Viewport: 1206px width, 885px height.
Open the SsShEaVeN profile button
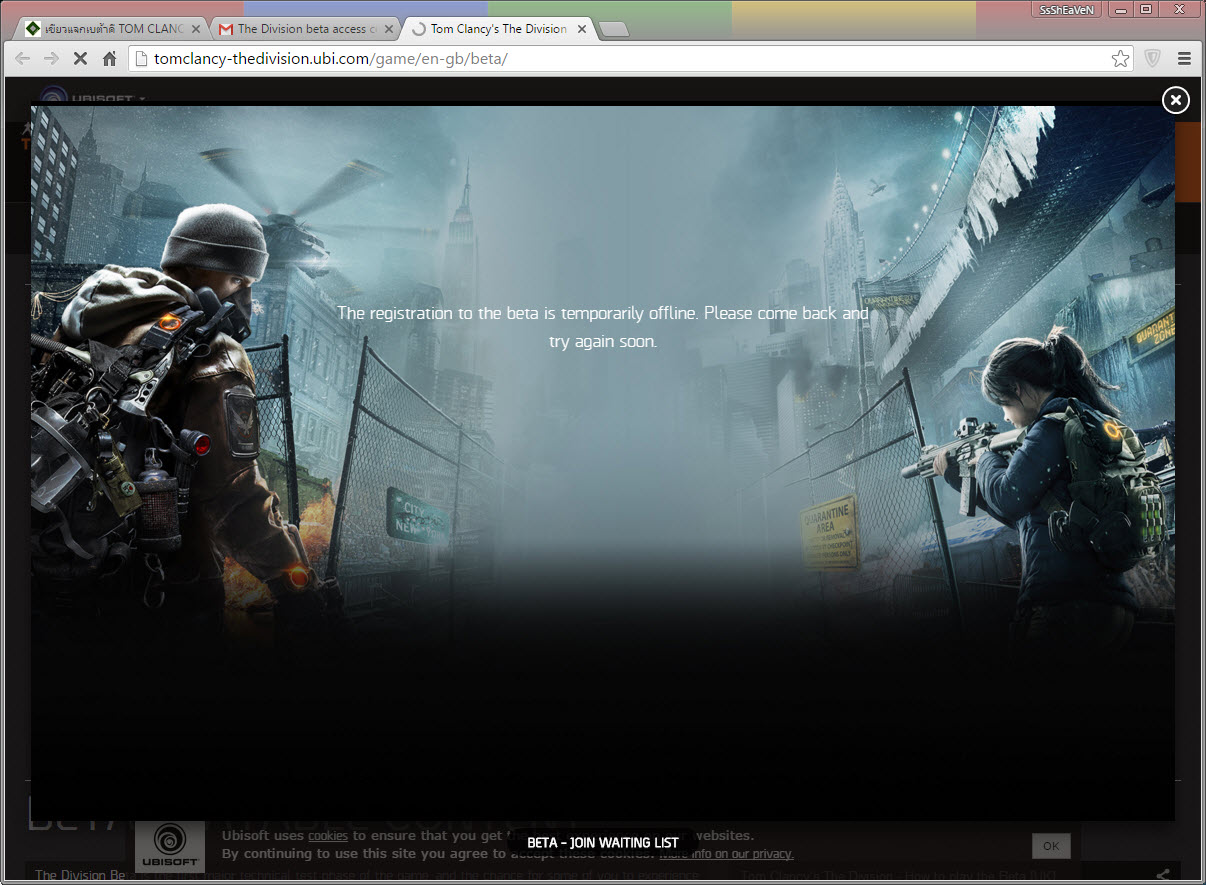tap(1068, 9)
